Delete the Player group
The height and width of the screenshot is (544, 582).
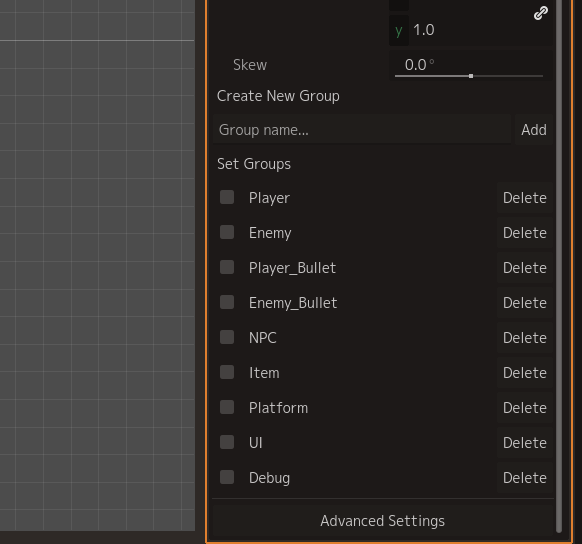[525, 198]
